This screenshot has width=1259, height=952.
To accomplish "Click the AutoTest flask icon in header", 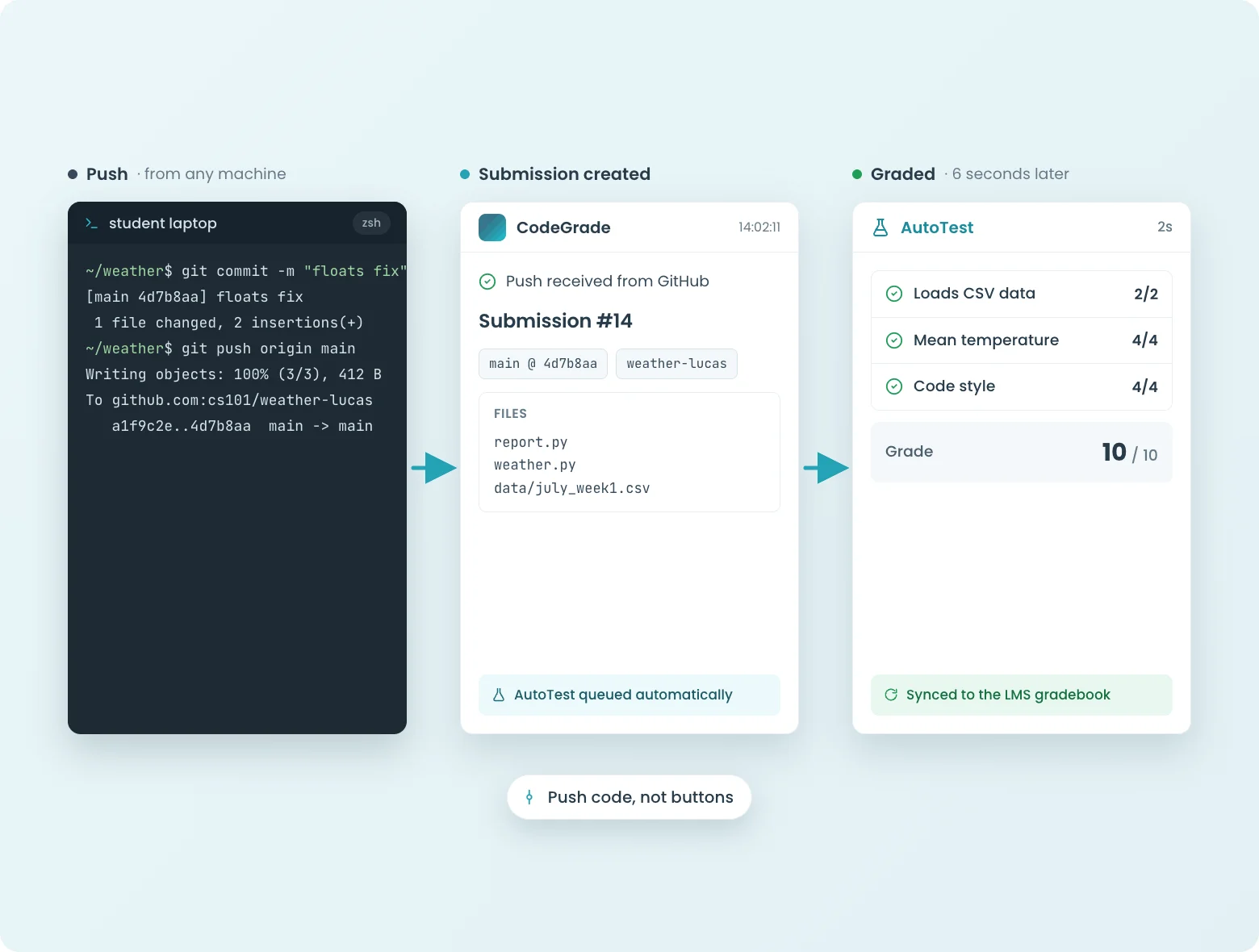I will coord(880,228).
